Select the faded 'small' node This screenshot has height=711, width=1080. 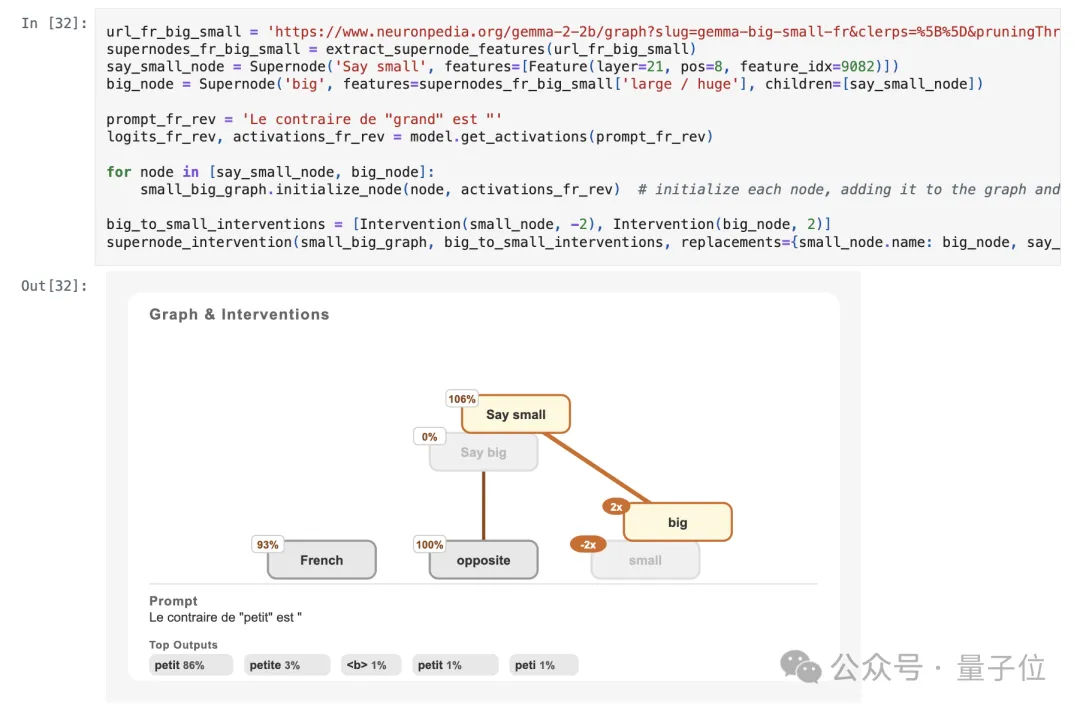tap(646, 561)
